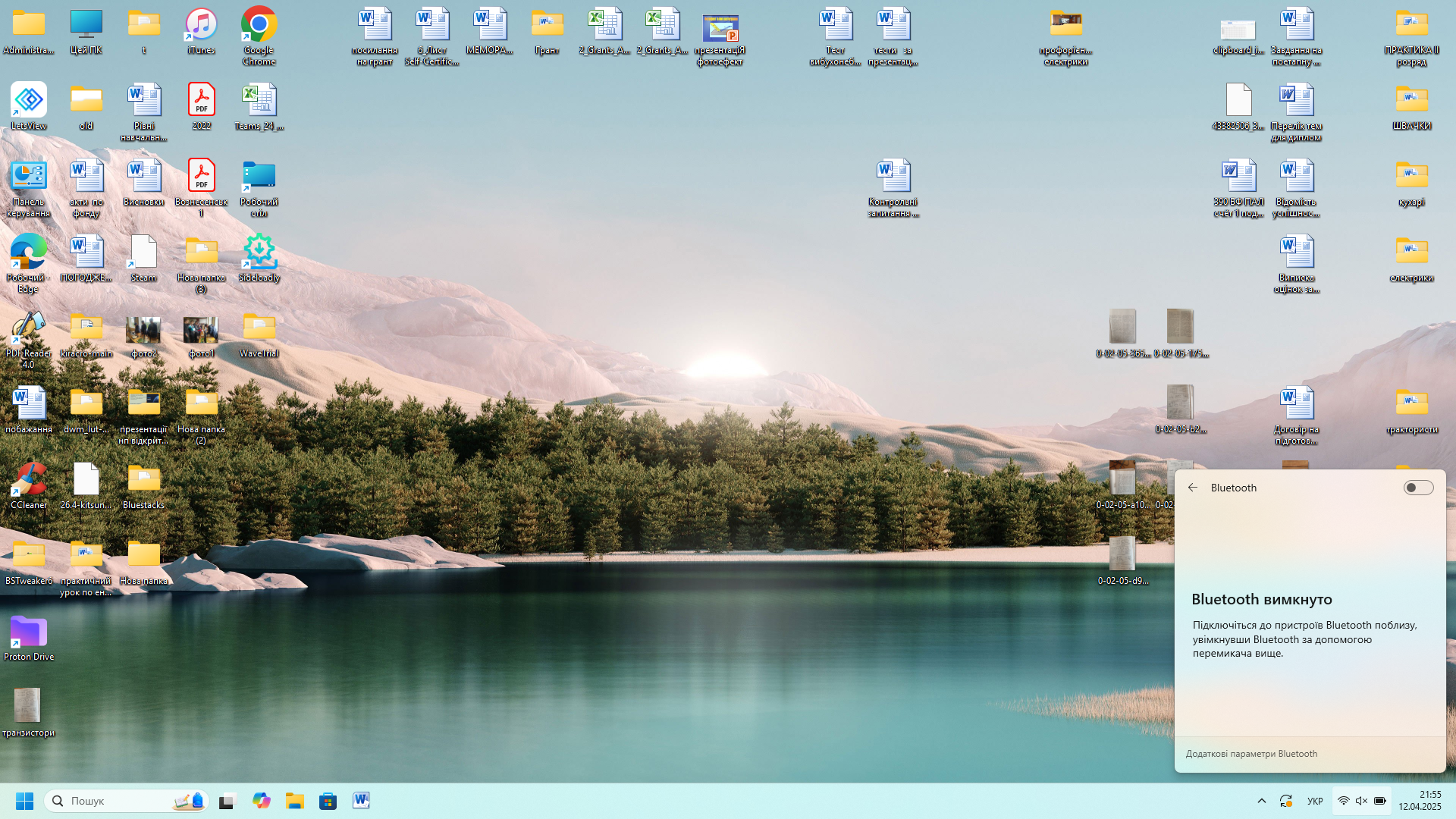Open the Wi-Fi, volume and battery quick settings
1456x819 pixels.
[x=1361, y=801]
